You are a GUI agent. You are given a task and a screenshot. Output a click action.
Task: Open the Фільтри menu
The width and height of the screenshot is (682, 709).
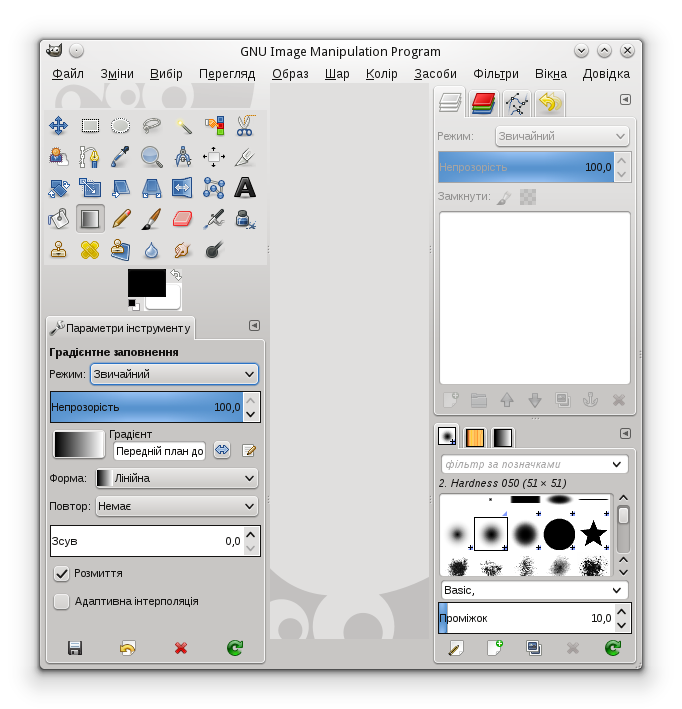pyautogui.click(x=496, y=74)
